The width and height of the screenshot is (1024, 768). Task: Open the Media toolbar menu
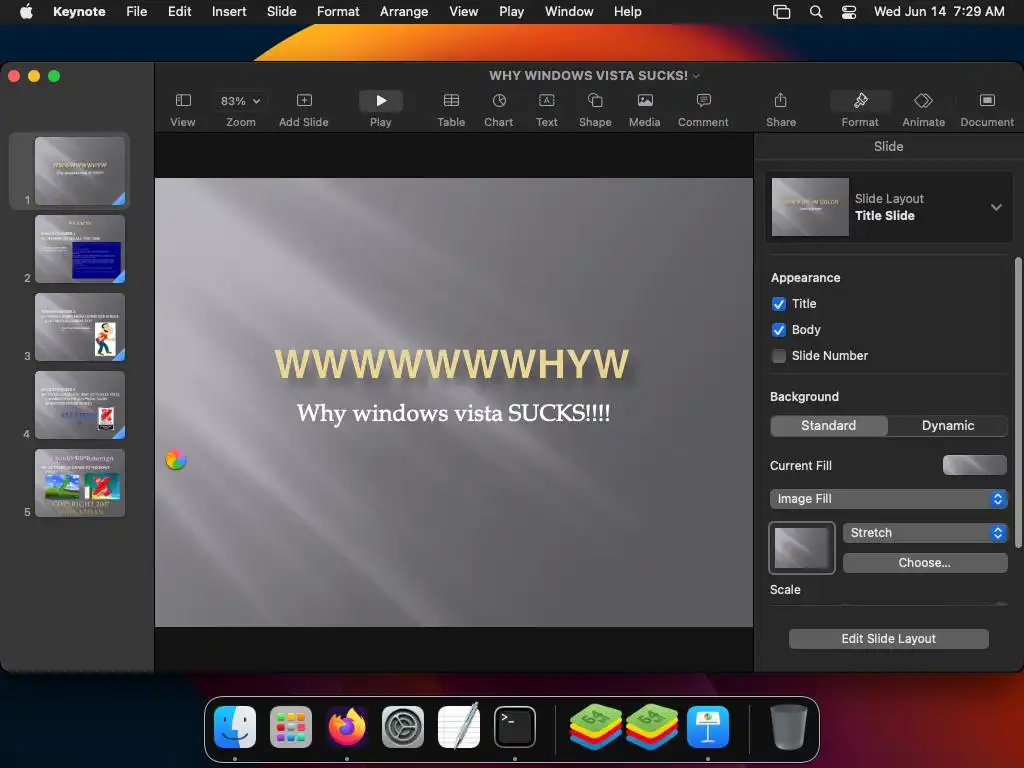point(645,109)
